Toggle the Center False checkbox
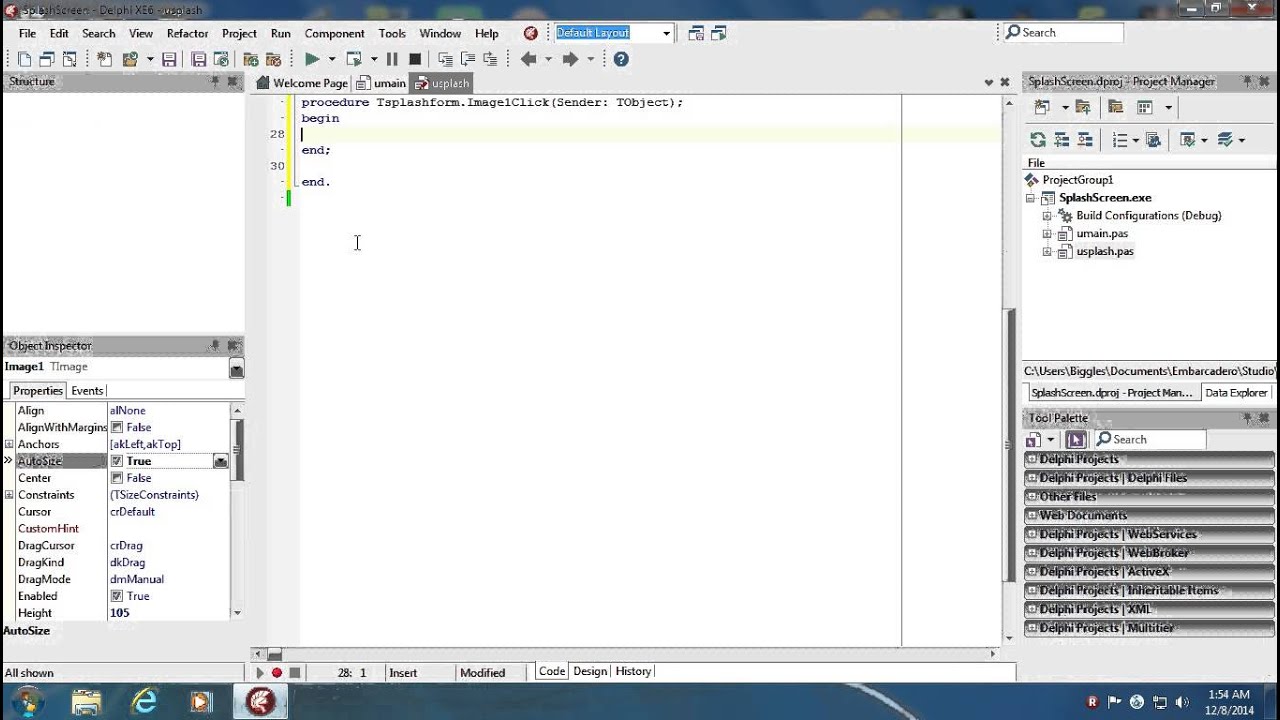This screenshot has height=720, width=1280. (x=117, y=478)
